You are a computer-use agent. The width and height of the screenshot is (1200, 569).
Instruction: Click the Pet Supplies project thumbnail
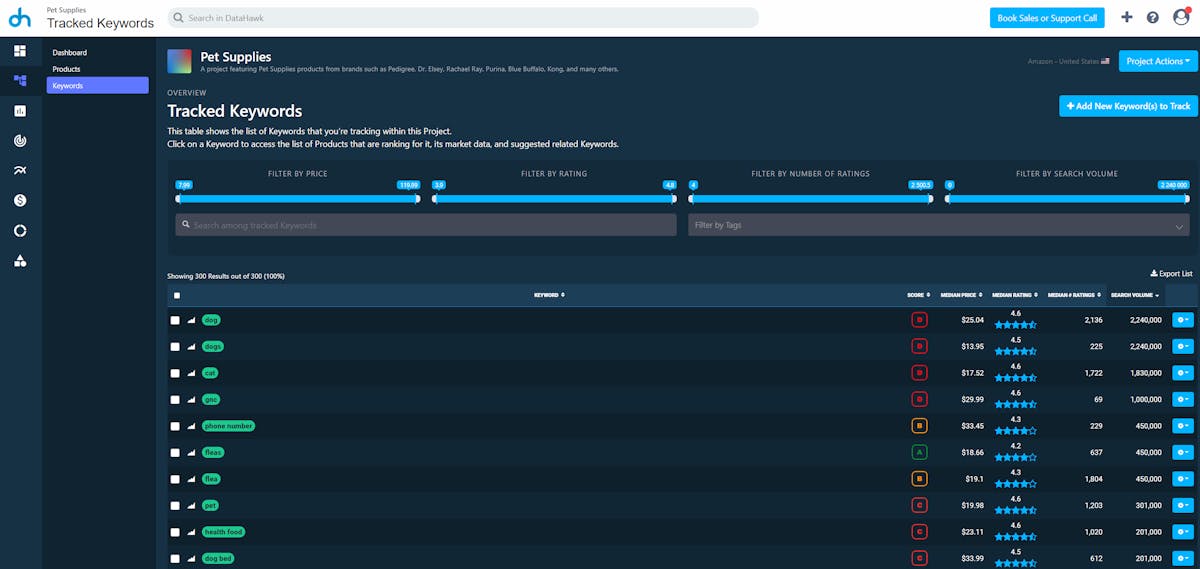pos(180,62)
